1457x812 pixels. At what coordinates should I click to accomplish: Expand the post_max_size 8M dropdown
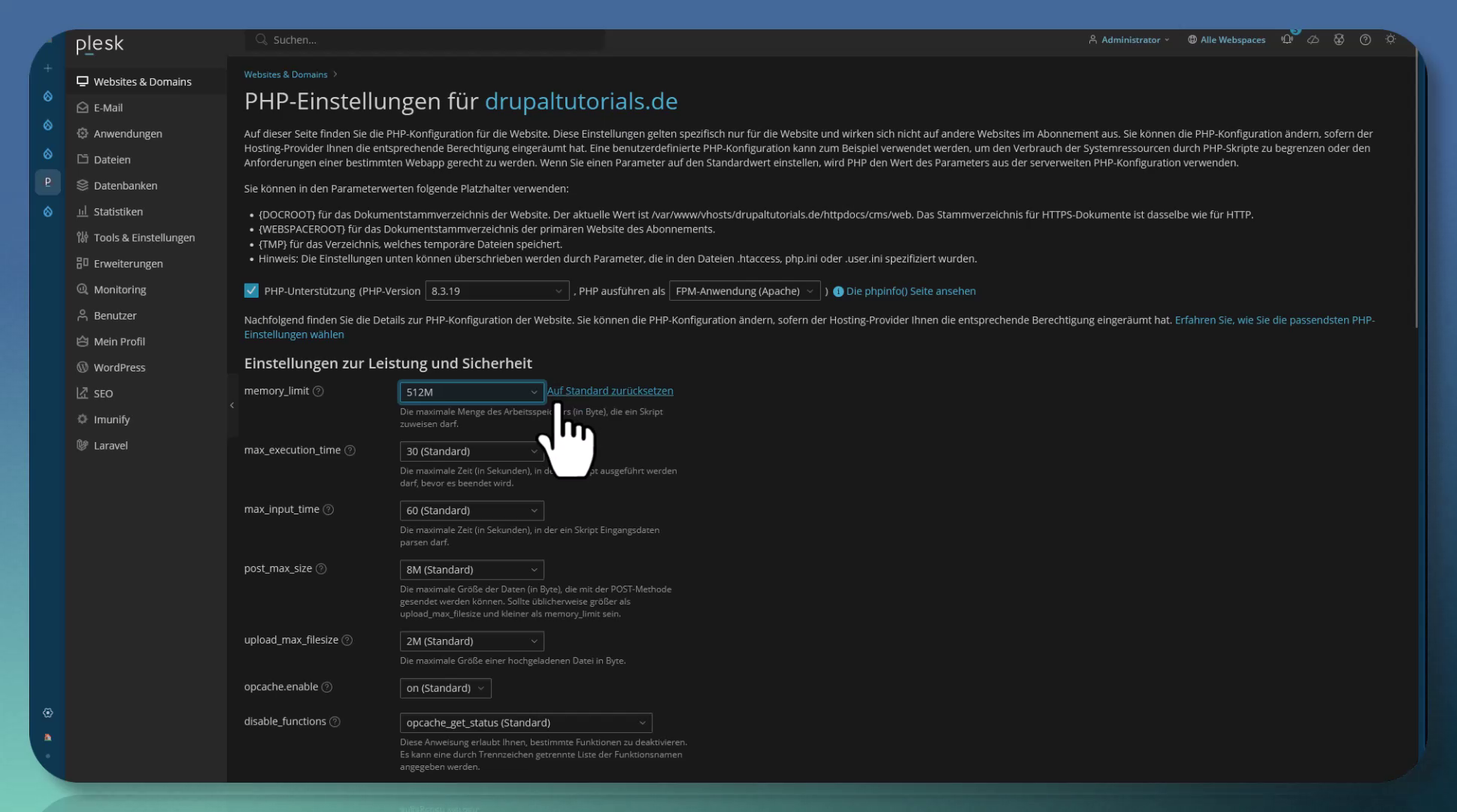pos(471,570)
